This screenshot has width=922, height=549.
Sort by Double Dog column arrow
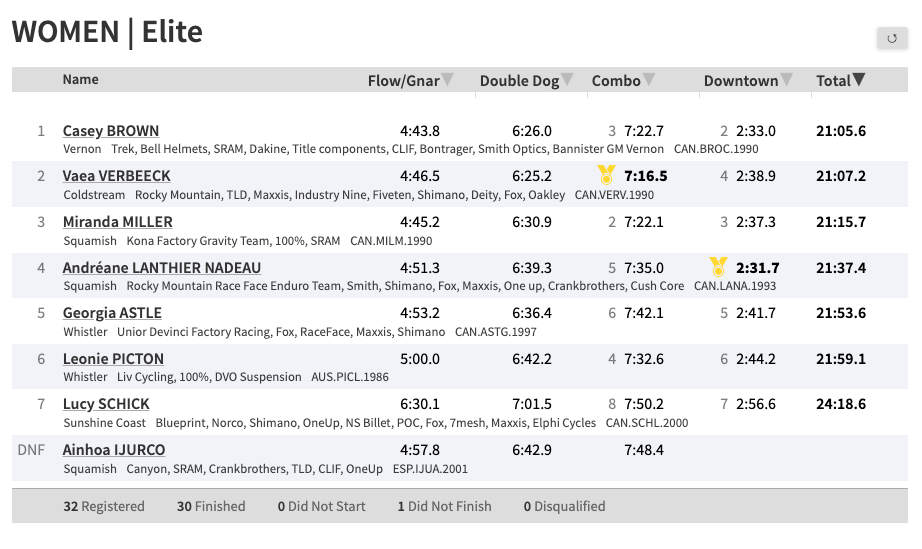tap(567, 80)
